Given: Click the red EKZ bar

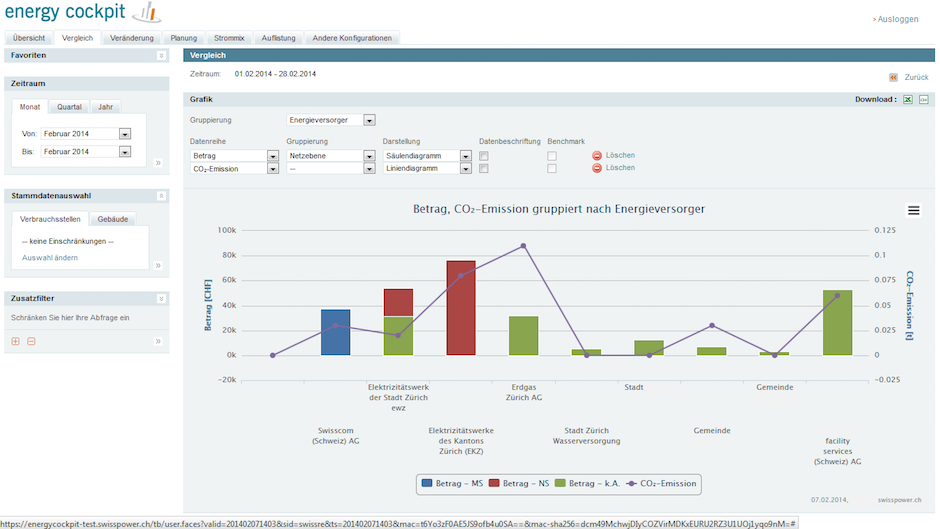Looking at the screenshot, I should 461,308.
